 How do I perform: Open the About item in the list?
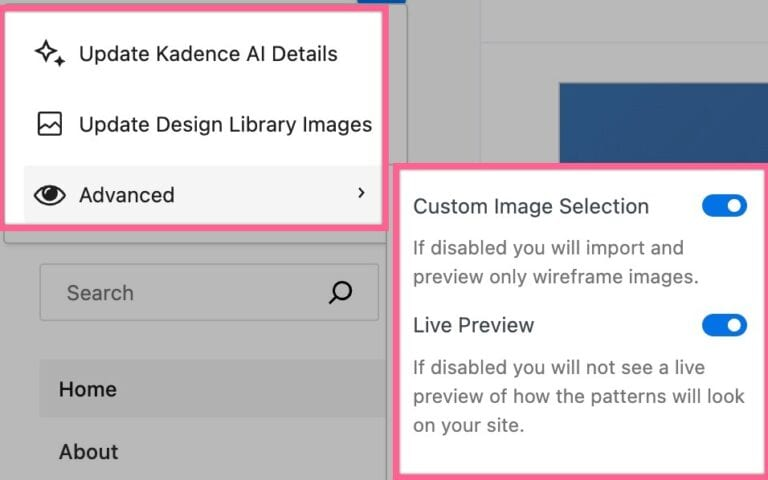tap(89, 451)
